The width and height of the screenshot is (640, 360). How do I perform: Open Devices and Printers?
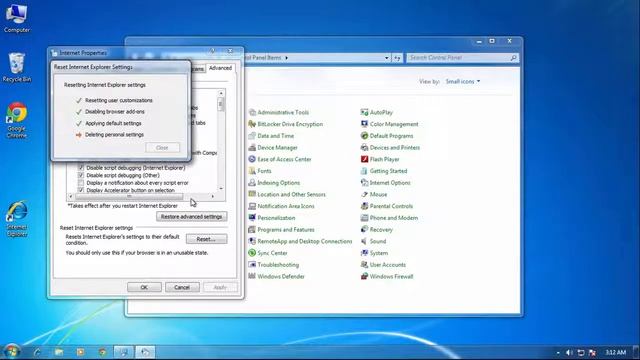[x=391, y=148]
